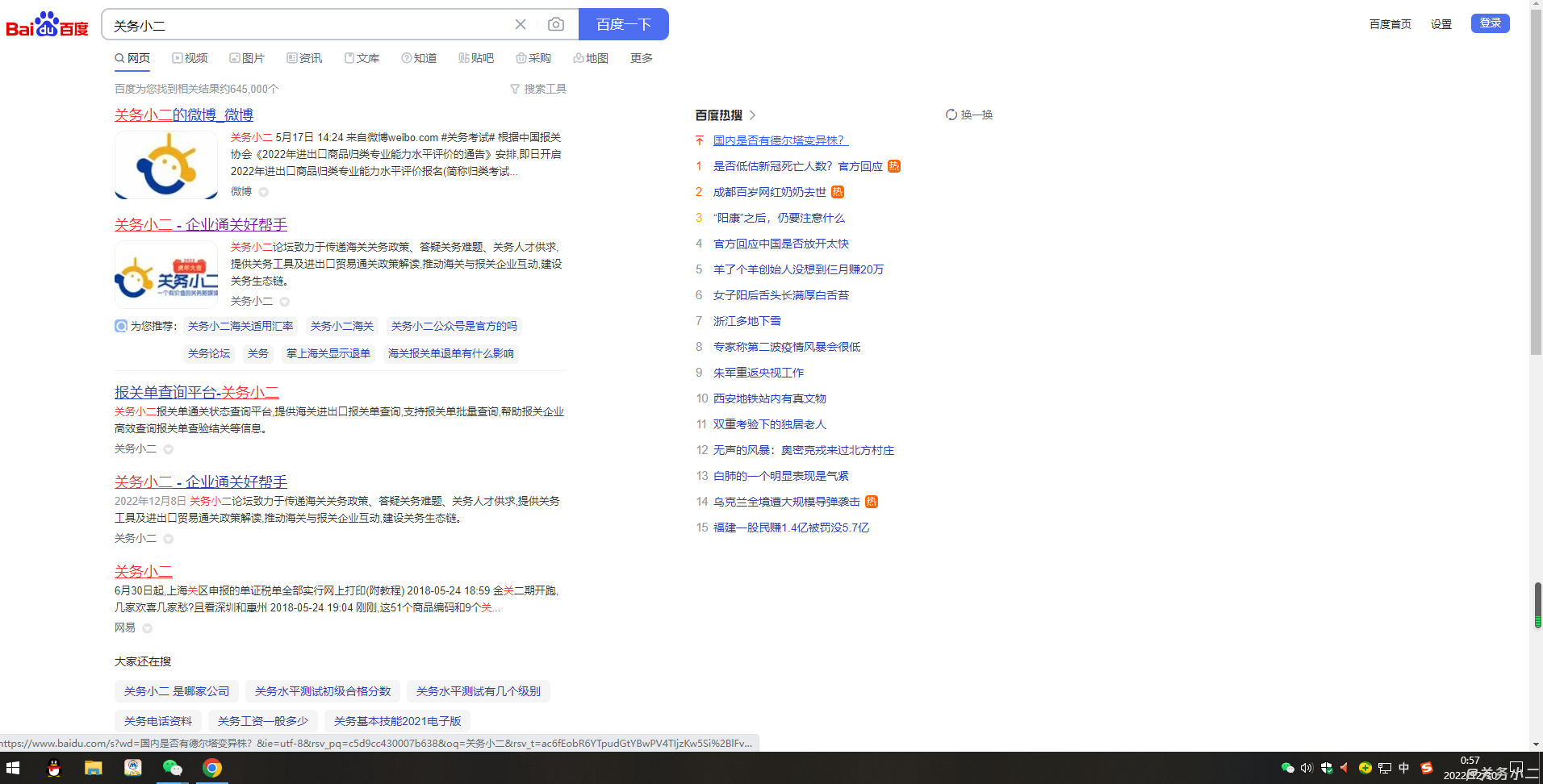This screenshot has height=784, width=1543.
Task: Expand source arrow under the 2022年12月8日 result
Action: click(x=168, y=539)
